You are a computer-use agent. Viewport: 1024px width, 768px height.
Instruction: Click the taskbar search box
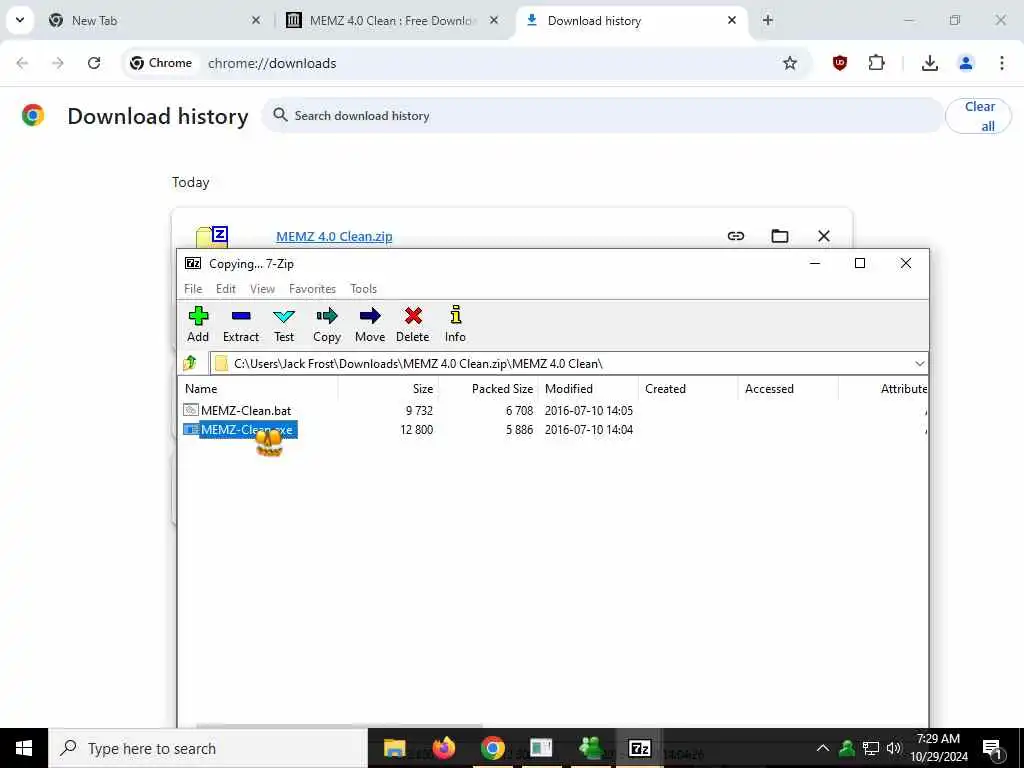tap(208, 748)
